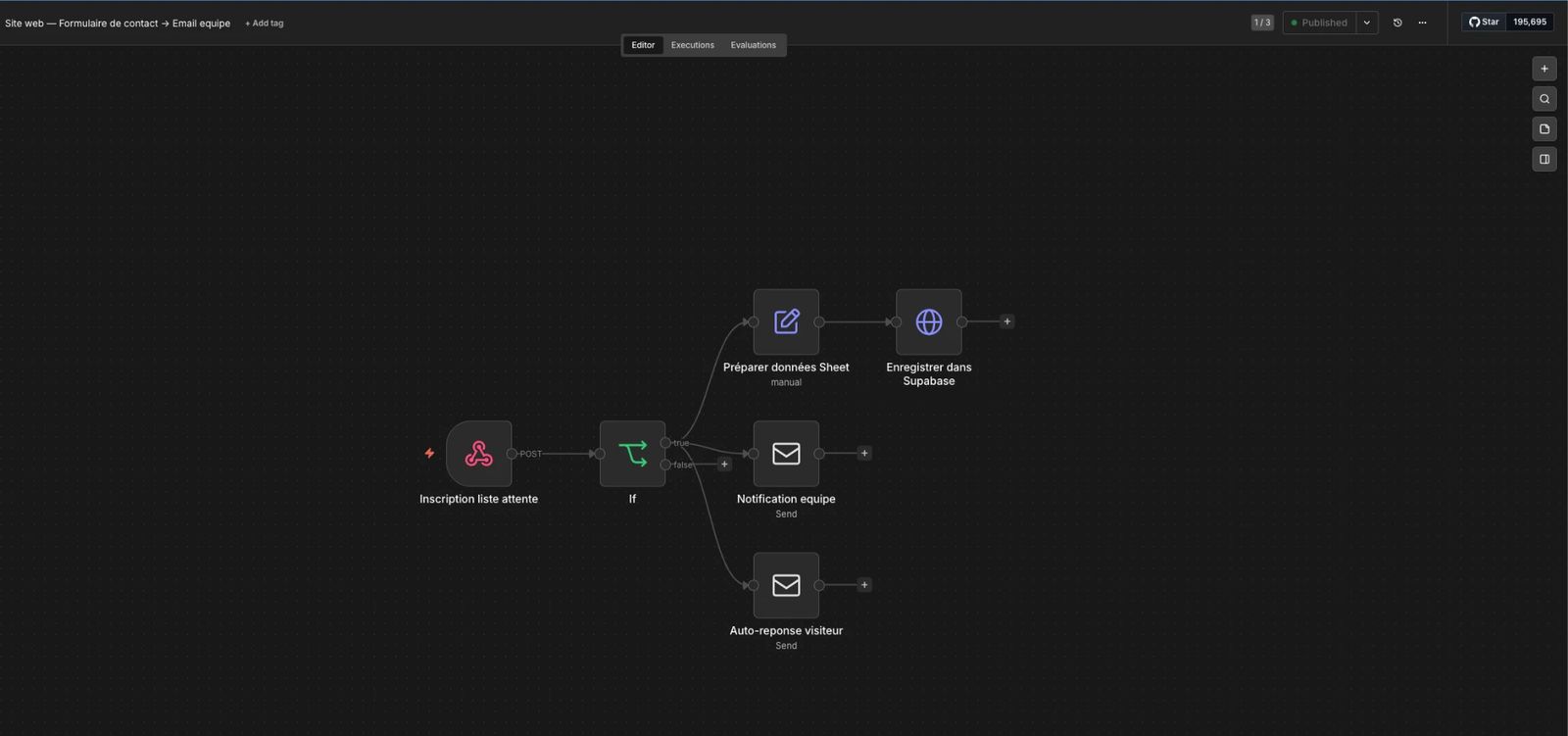Click the Notification equipe label
1568x736 pixels.
tap(786, 499)
